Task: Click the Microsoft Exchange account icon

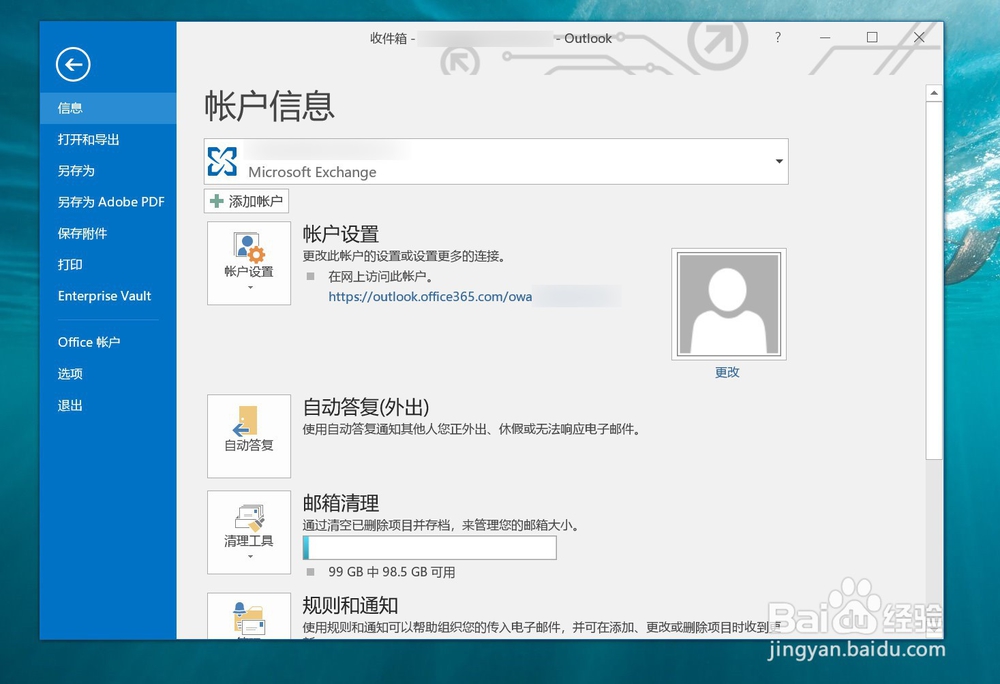Action: tap(222, 161)
